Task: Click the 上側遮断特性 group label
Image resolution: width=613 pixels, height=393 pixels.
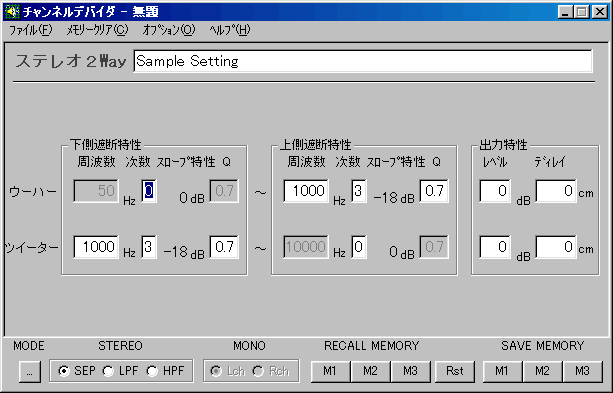Action: [x=315, y=145]
